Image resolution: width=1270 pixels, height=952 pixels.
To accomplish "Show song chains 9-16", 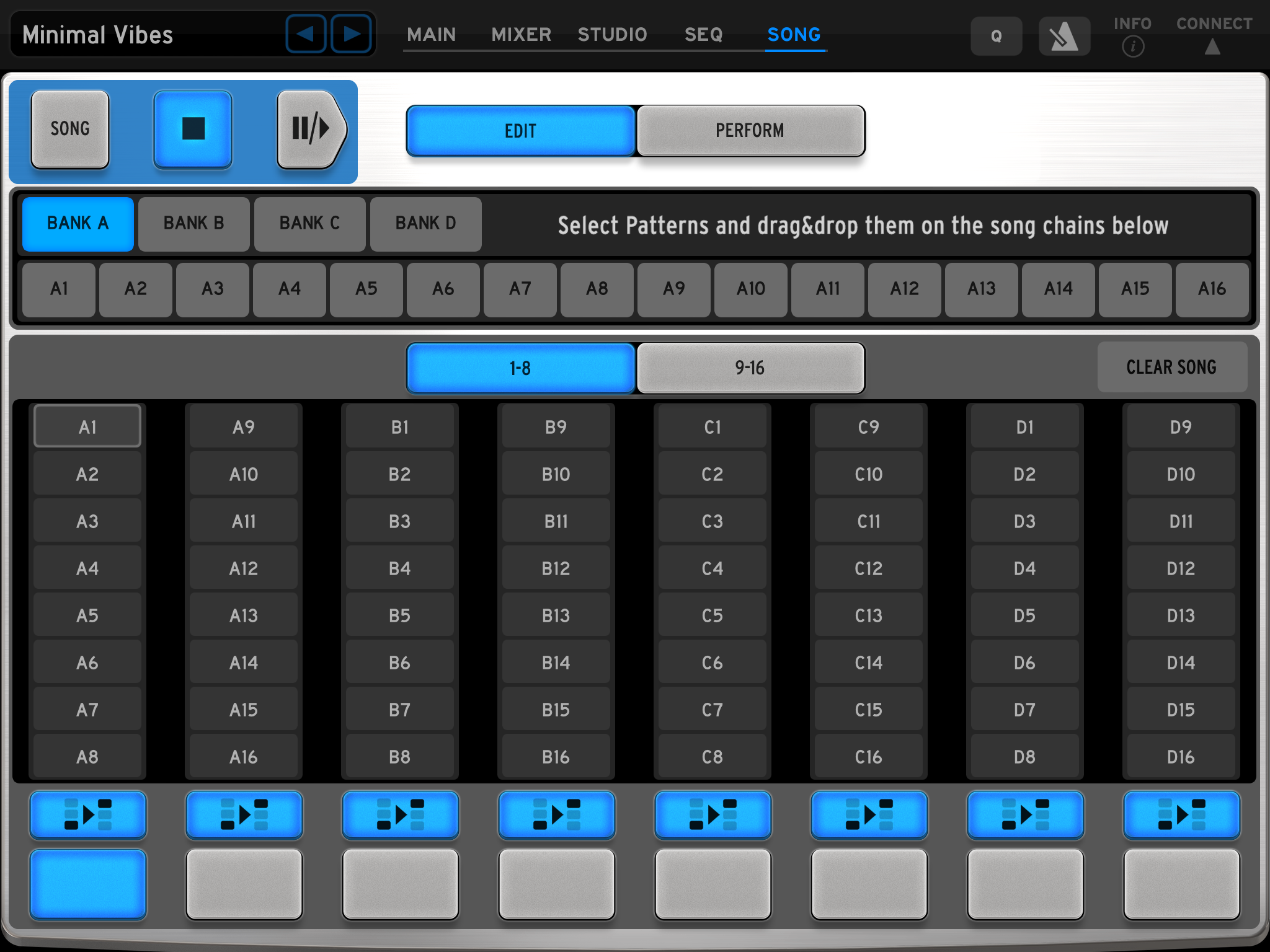I will point(750,368).
